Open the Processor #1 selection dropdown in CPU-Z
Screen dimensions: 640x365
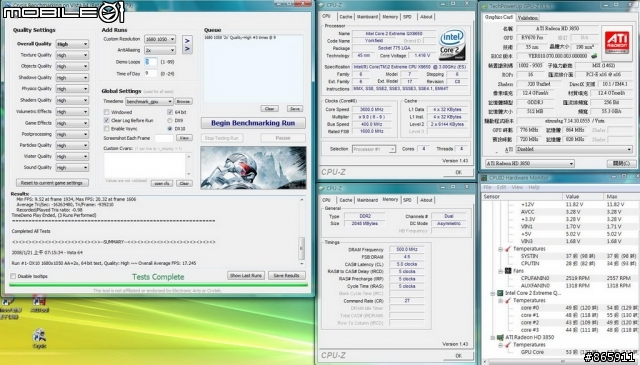point(373,149)
